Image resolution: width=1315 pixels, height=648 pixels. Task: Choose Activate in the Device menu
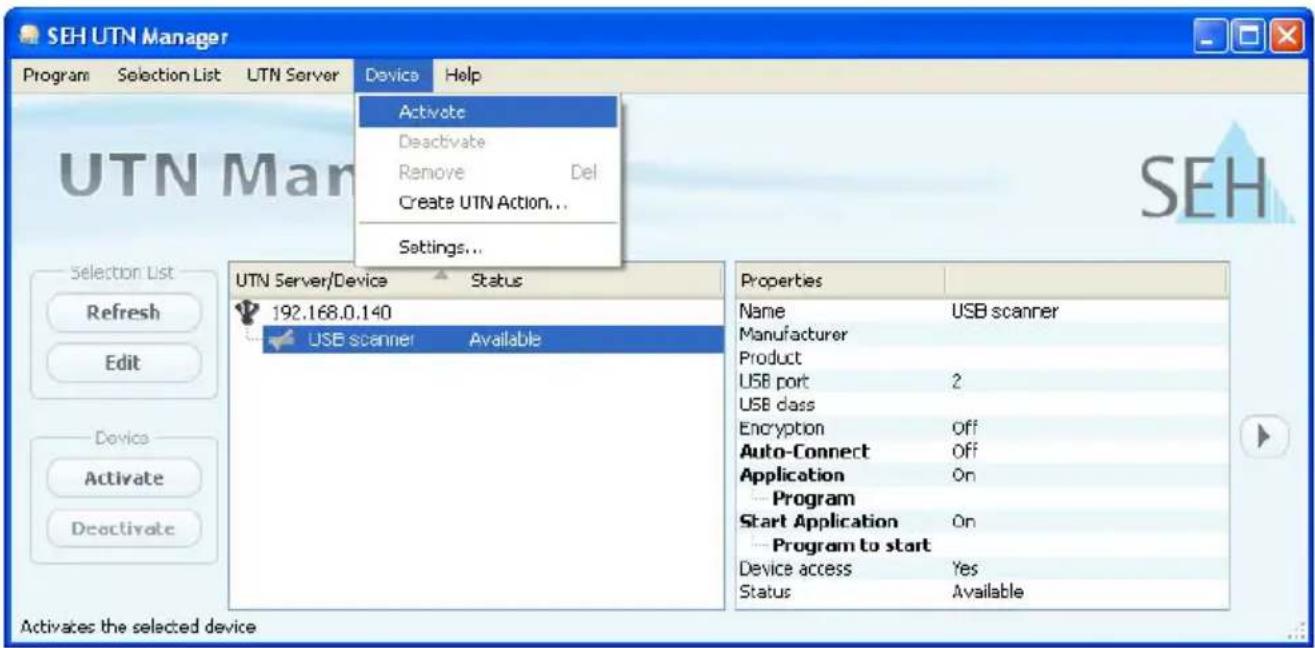488,112
